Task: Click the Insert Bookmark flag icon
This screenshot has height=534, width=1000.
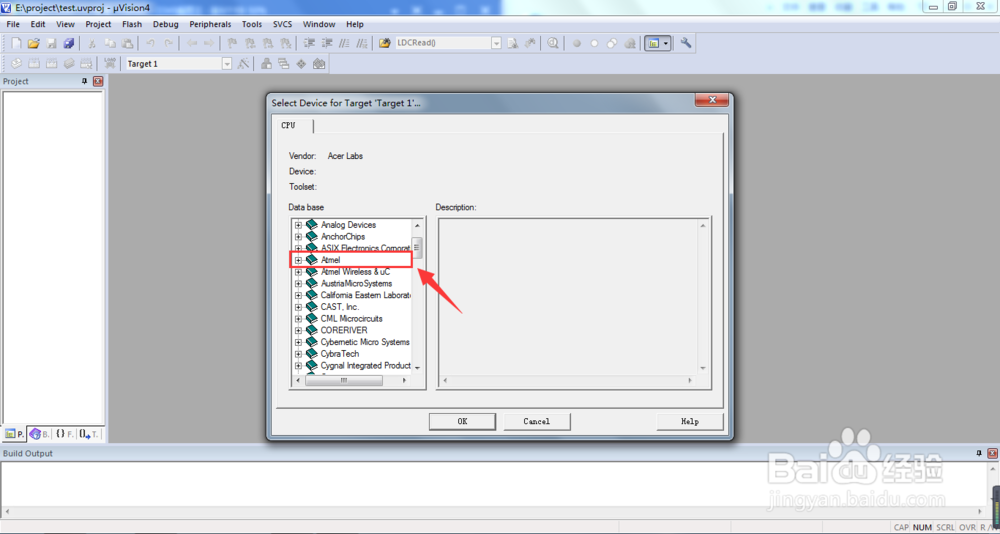Action: pyautogui.click(x=233, y=43)
